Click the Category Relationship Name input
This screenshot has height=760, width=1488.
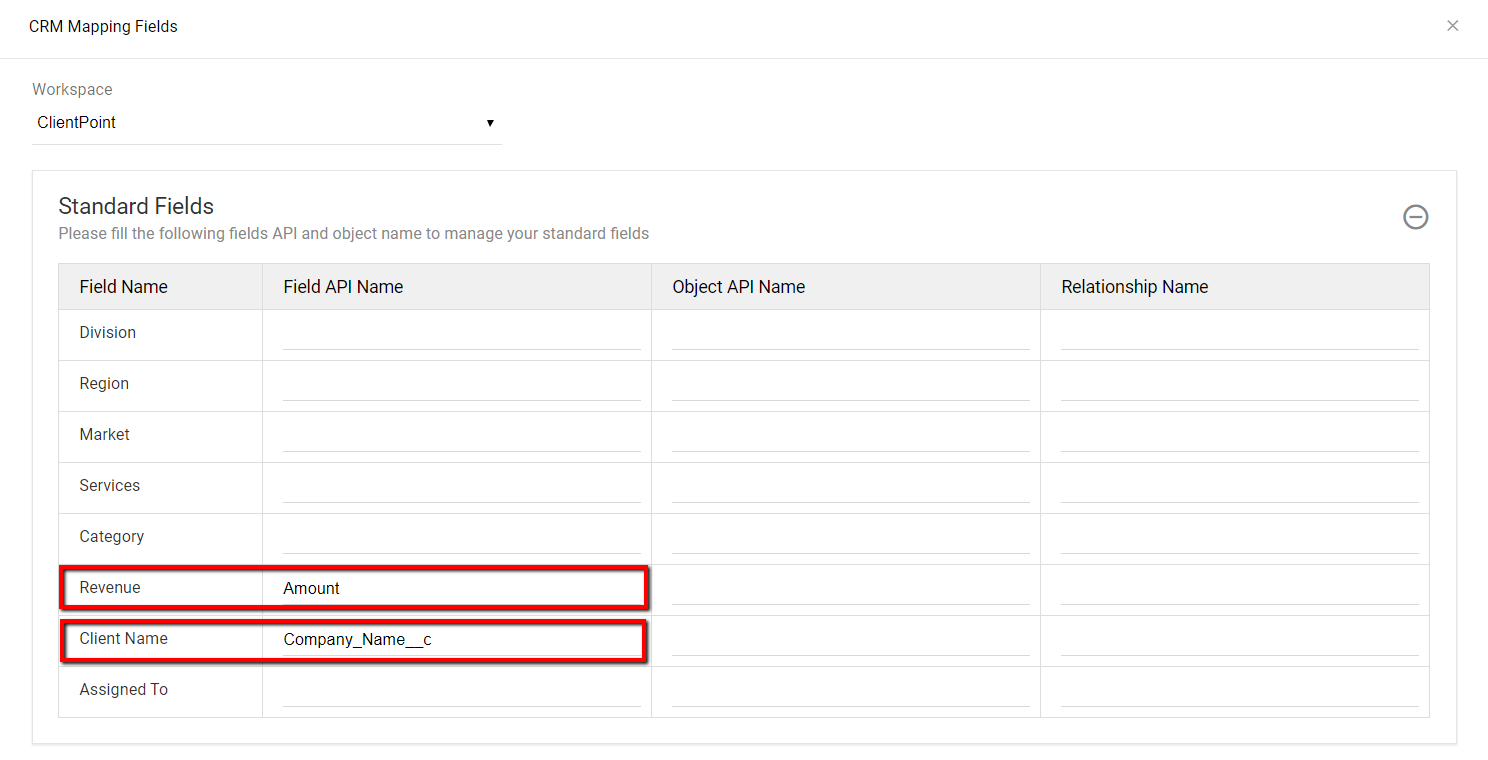point(1239,537)
